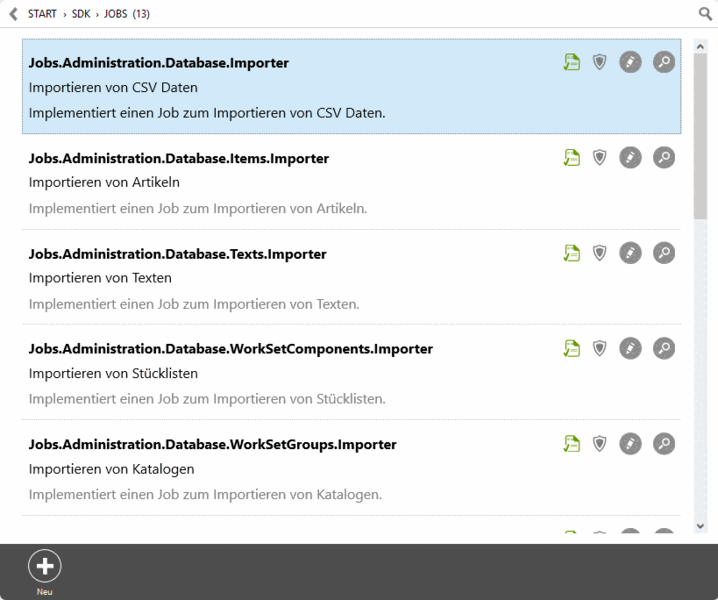Edit WorkSetComponents.Importer job with pencil icon
The width and height of the screenshot is (718, 600).
[x=631, y=348]
